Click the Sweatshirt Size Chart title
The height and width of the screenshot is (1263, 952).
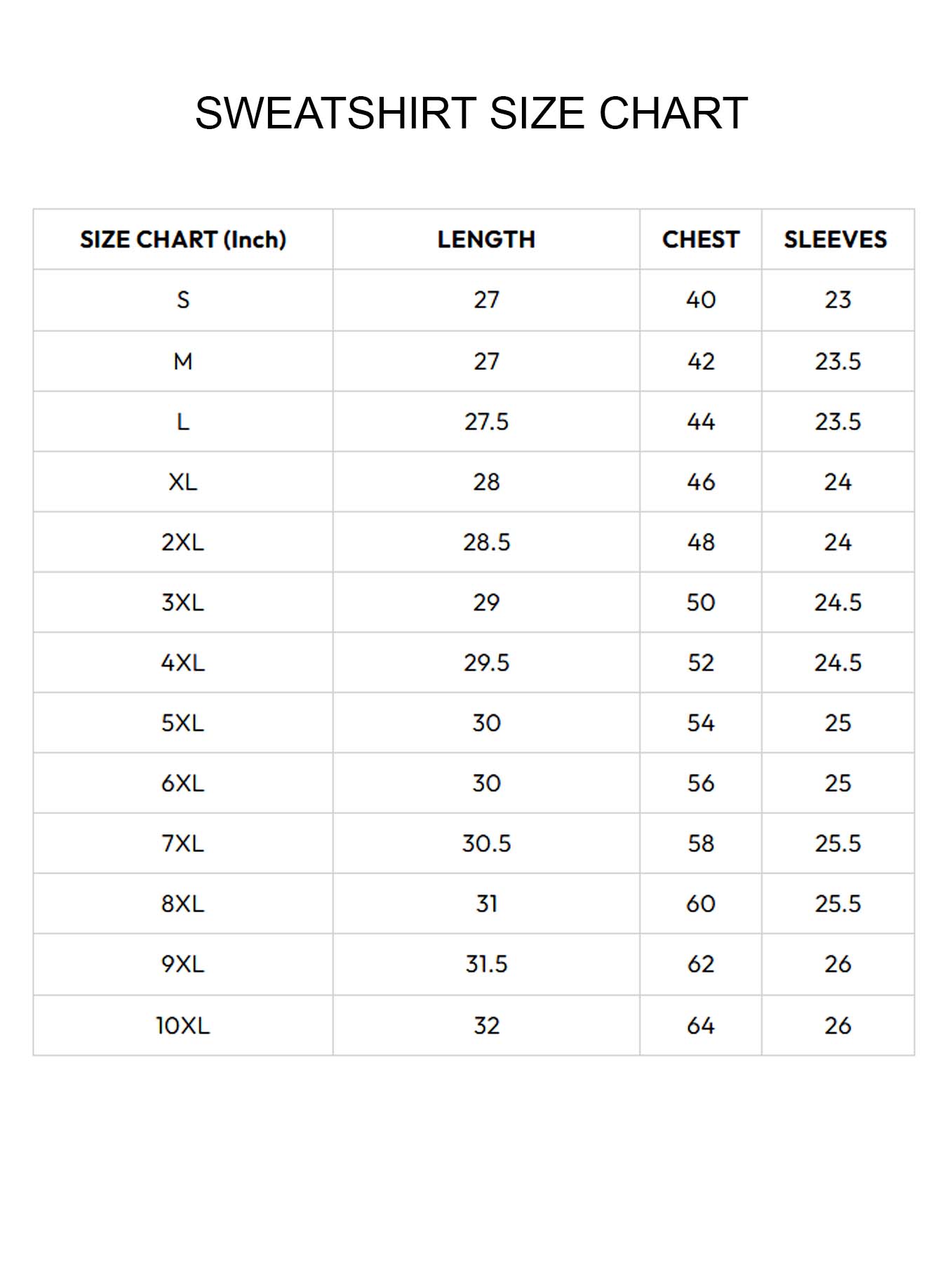coord(471,114)
